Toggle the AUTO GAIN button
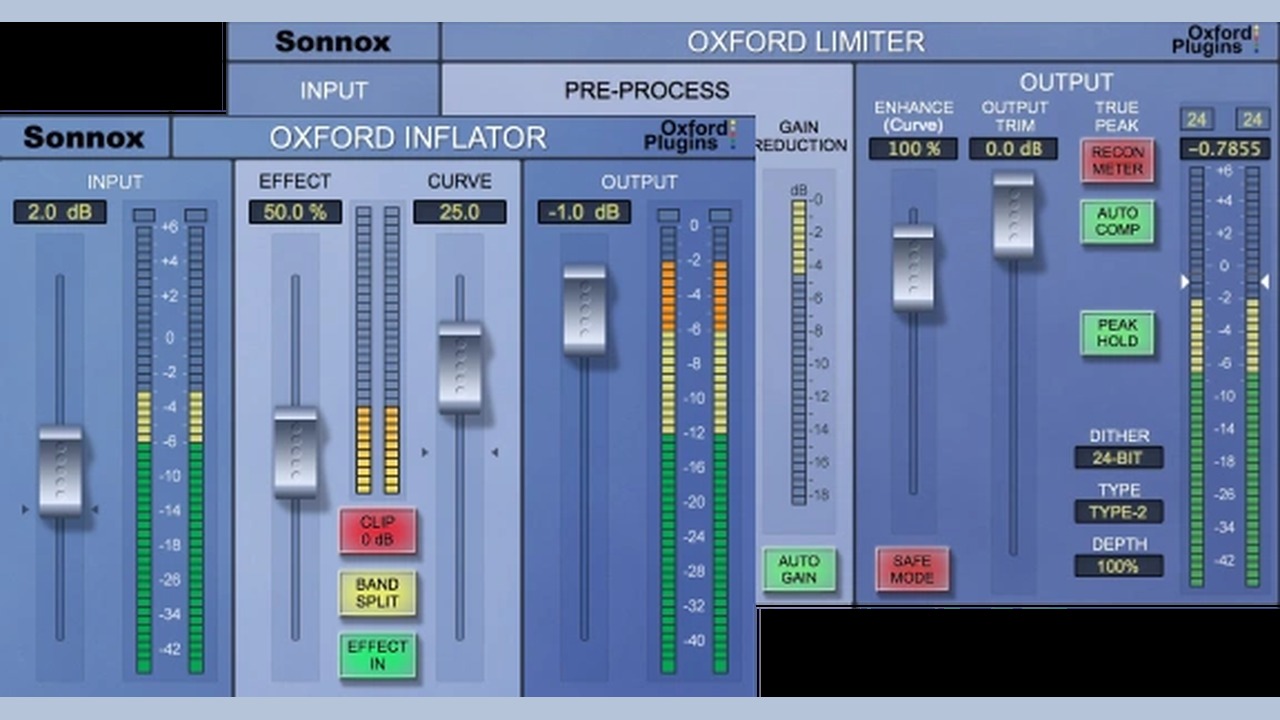1280x720 pixels. [x=799, y=569]
